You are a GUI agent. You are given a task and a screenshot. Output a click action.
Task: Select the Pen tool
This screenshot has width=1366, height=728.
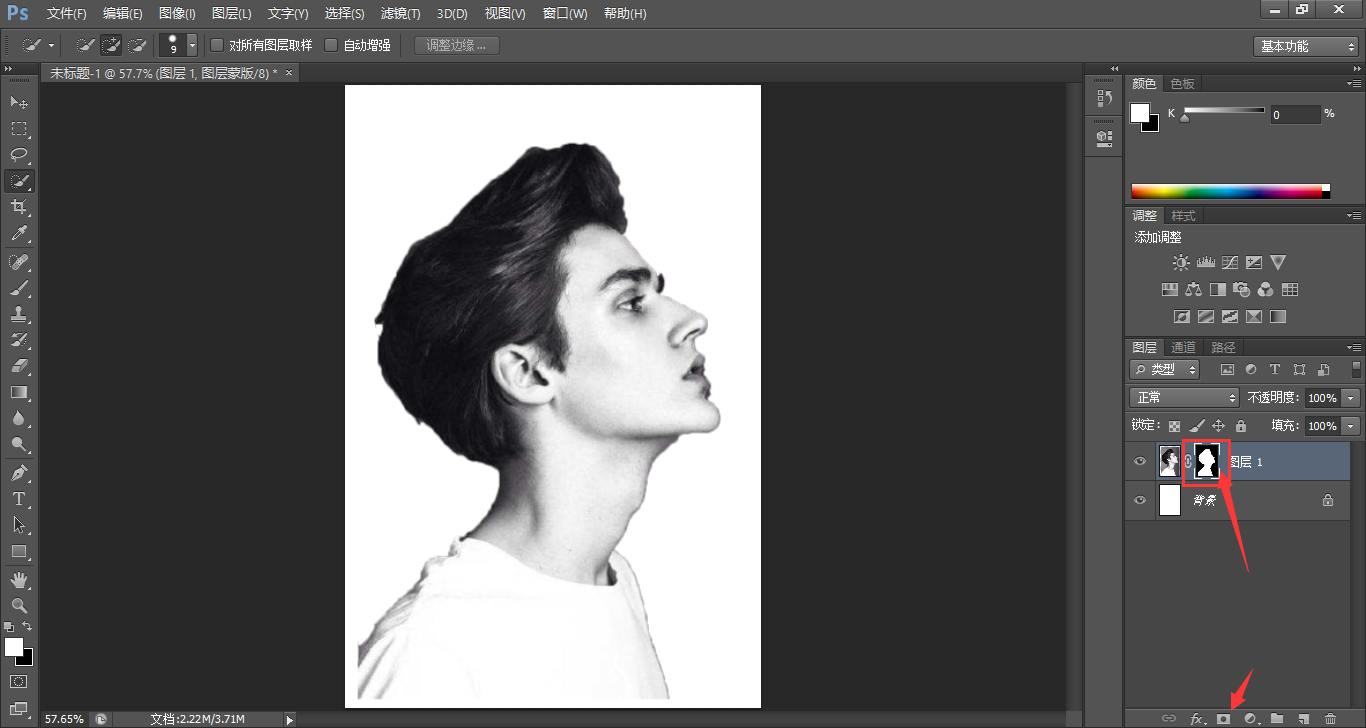(x=19, y=472)
